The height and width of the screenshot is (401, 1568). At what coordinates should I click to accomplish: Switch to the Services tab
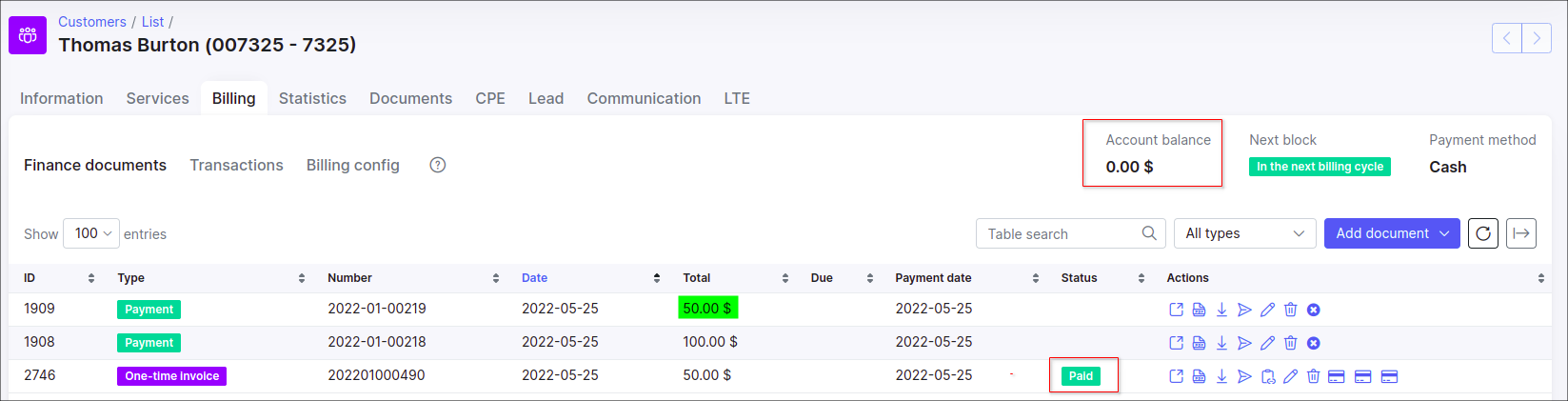tap(157, 98)
